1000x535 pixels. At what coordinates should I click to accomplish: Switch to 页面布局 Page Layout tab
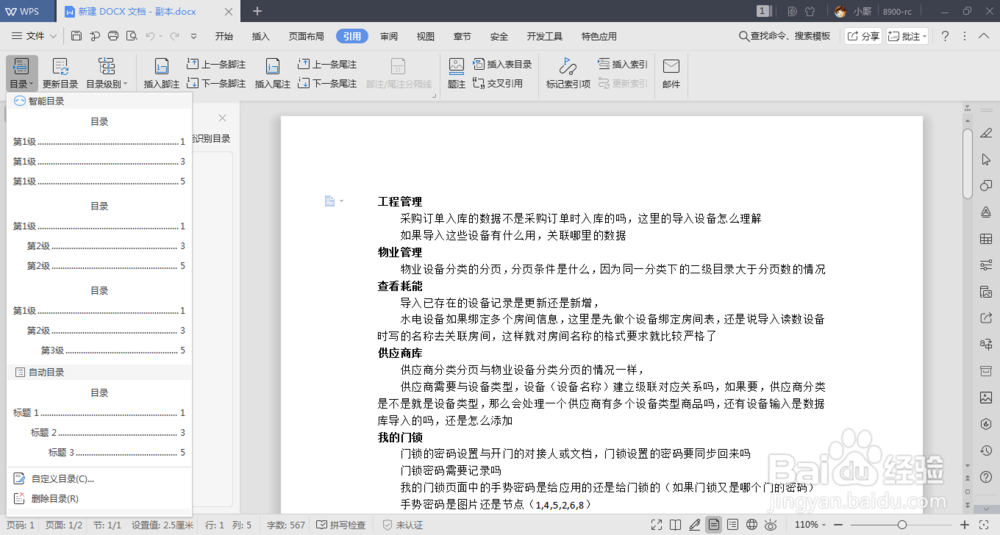click(x=306, y=36)
